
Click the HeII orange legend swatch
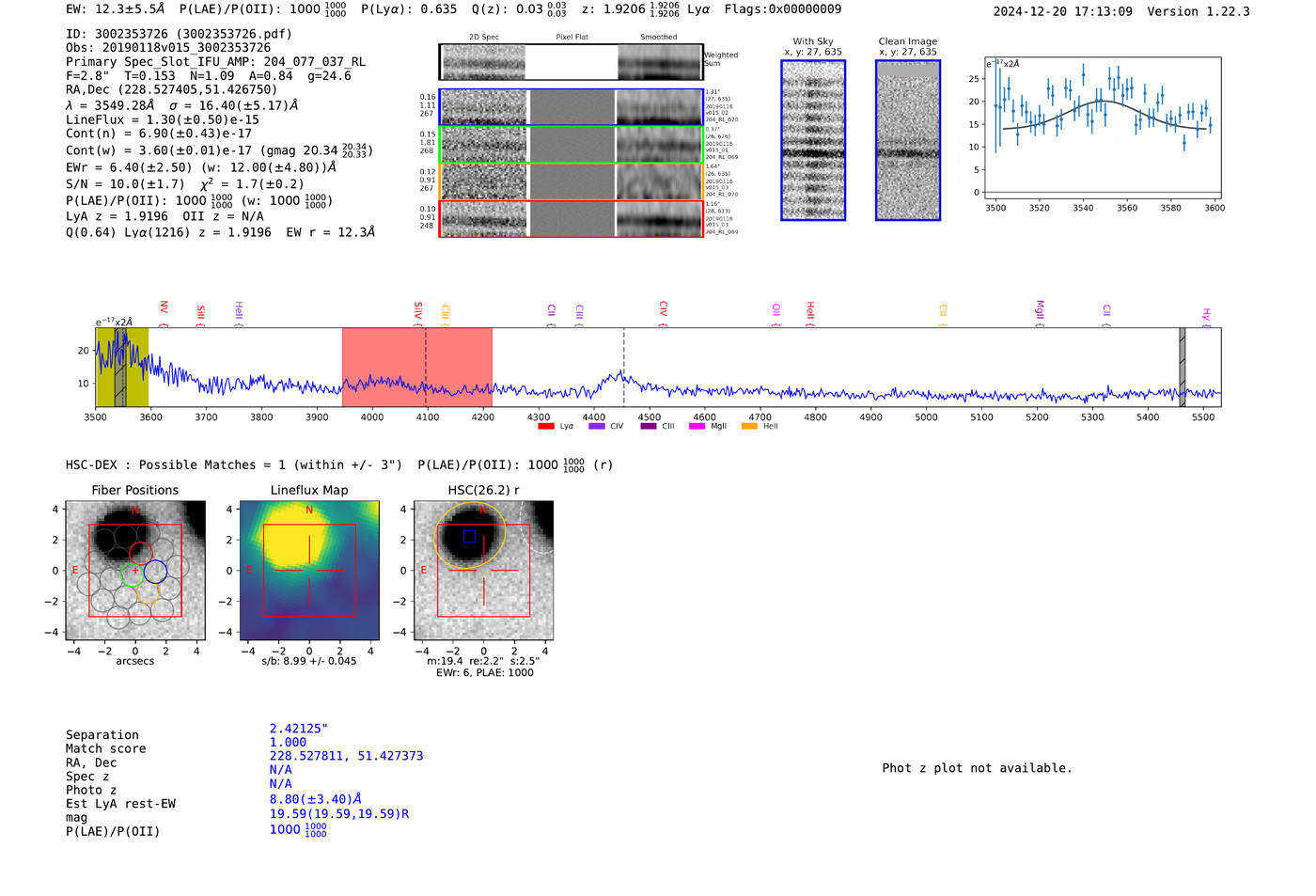[749, 427]
